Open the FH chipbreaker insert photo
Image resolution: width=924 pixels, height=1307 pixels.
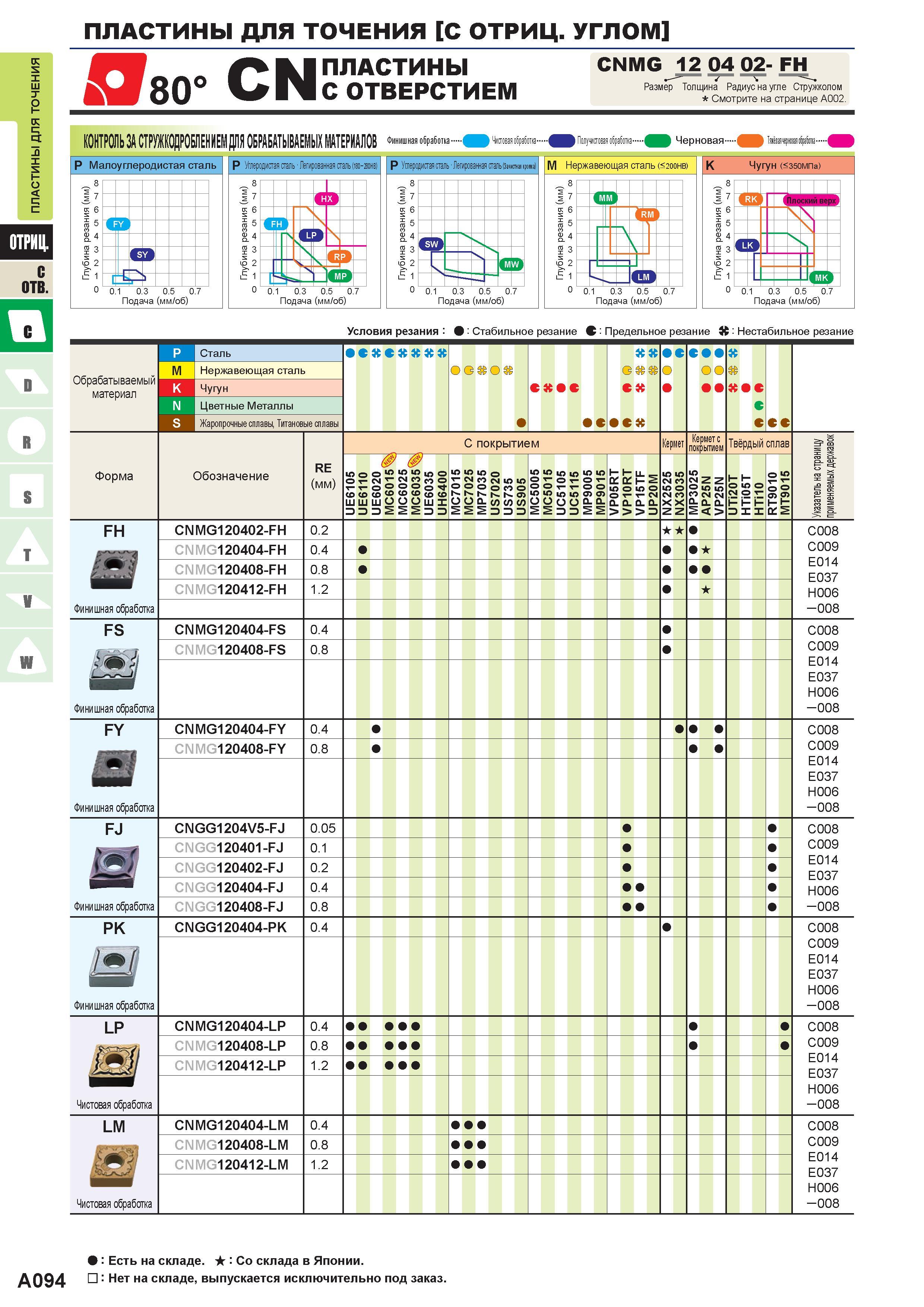point(114,569)
